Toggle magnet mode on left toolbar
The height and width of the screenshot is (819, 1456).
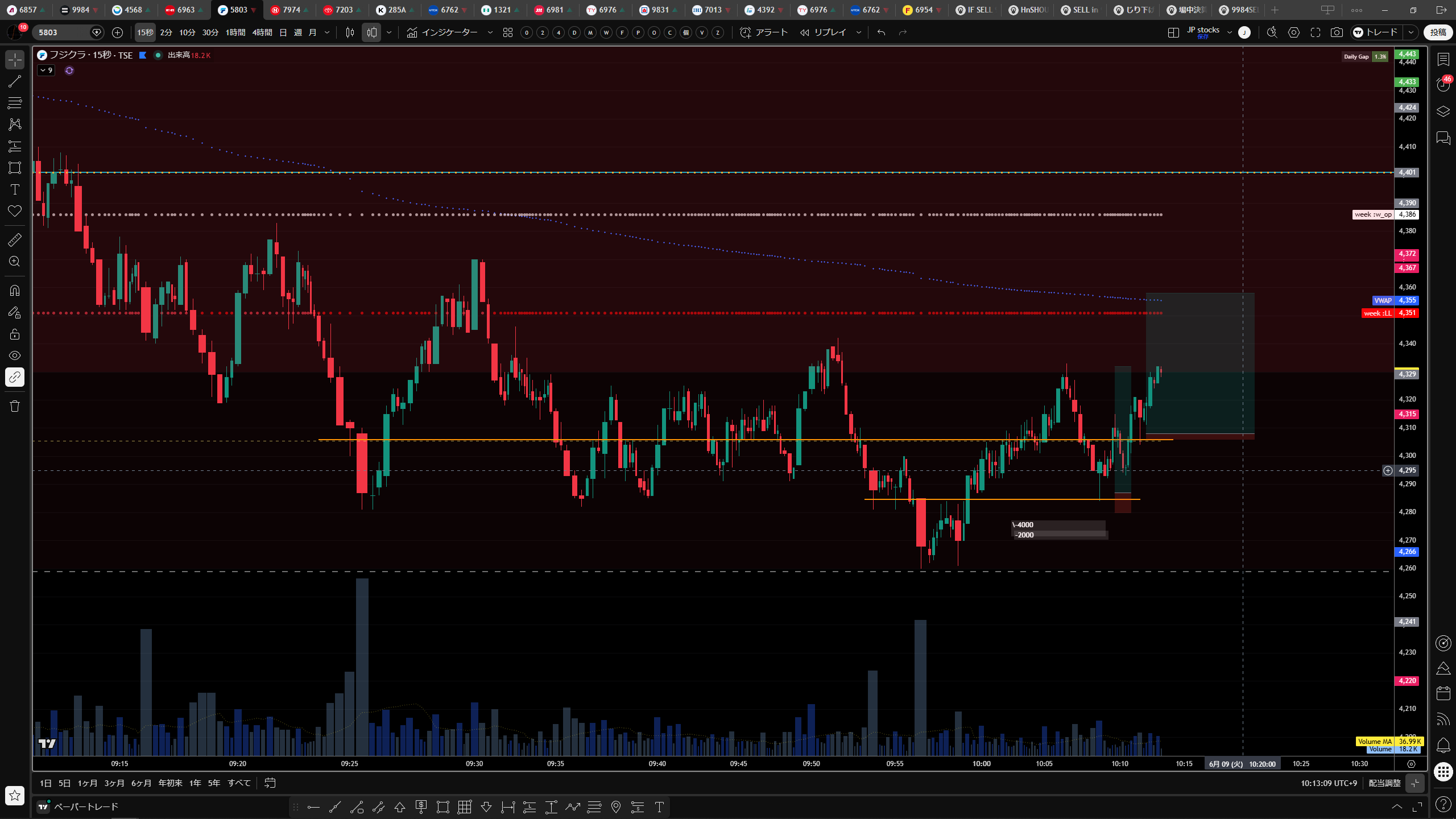(x=15, y=291)
